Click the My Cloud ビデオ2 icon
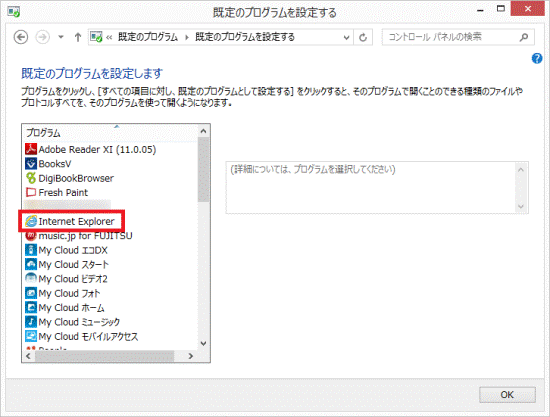This screenshot has height=417, width=550. pos(31,278)
